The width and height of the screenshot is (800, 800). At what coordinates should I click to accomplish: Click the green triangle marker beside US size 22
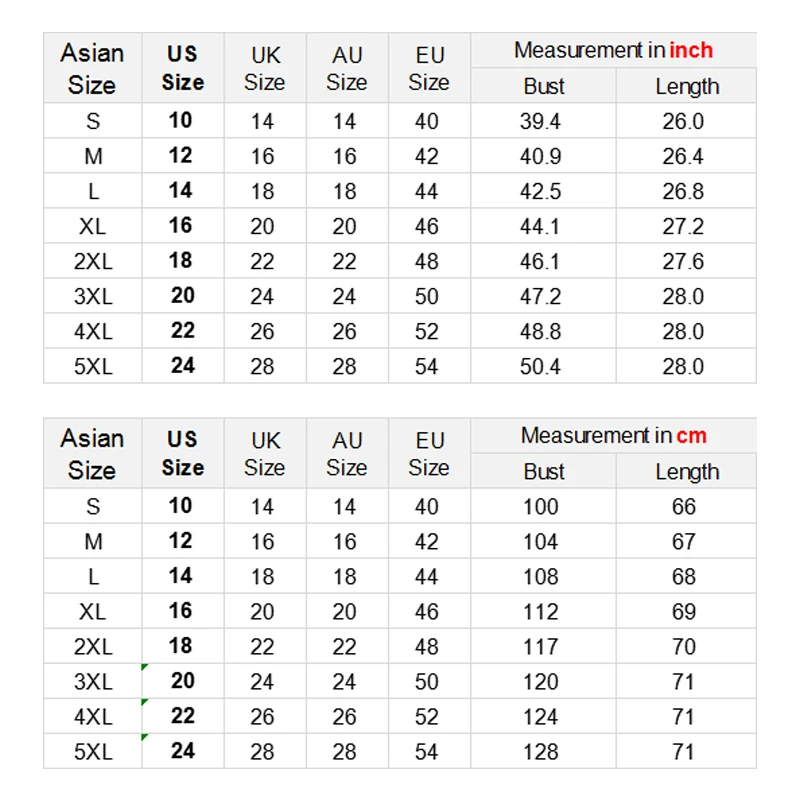point(145,702)
